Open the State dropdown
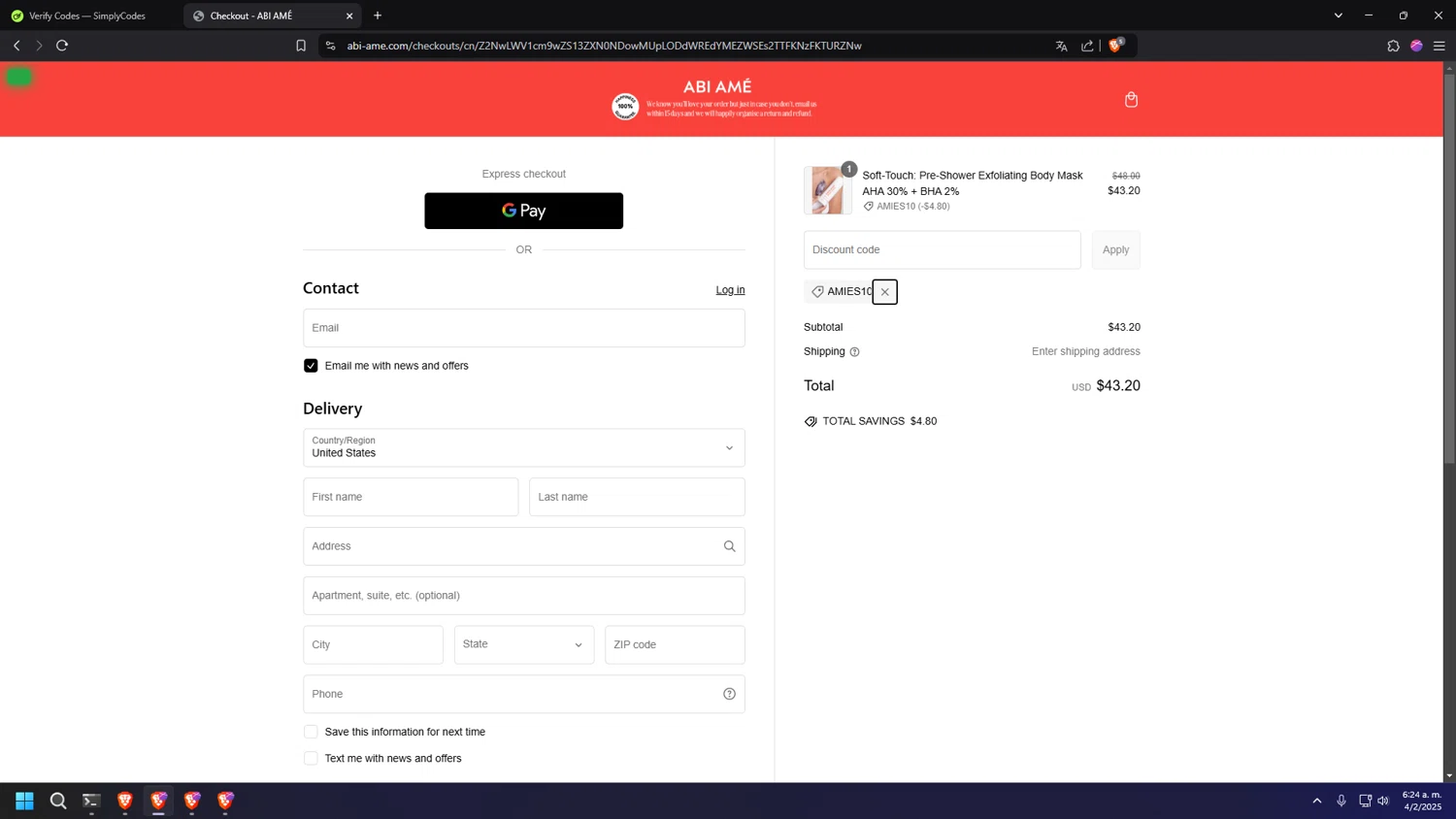This screenshot has height=819, width=1456. pyautogui.click(x=524, y=645)
